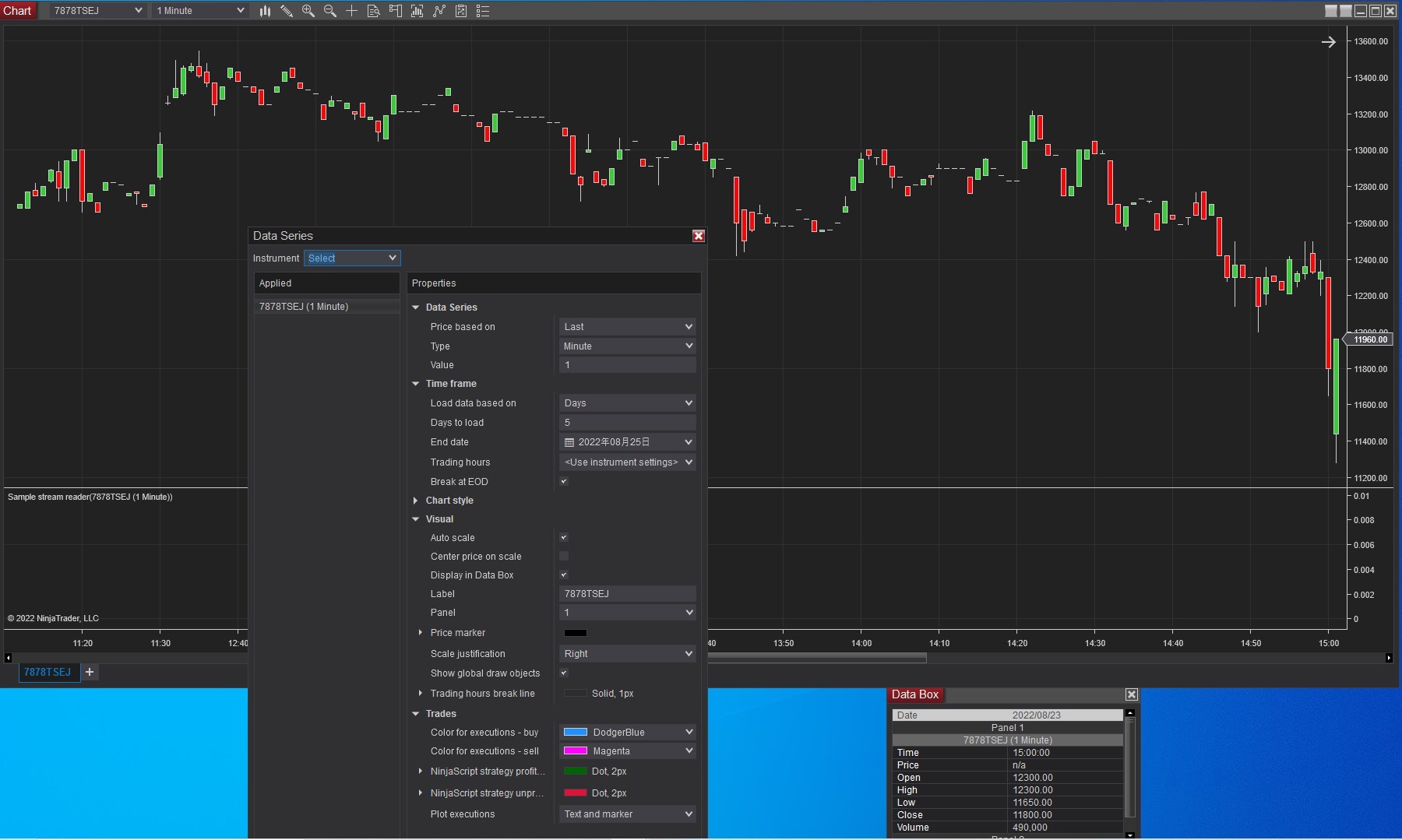Image resolution: width=1402 pixels, height=840 pixels.
Task: Open the Trading hours dropdown
Action: (628, 462)
